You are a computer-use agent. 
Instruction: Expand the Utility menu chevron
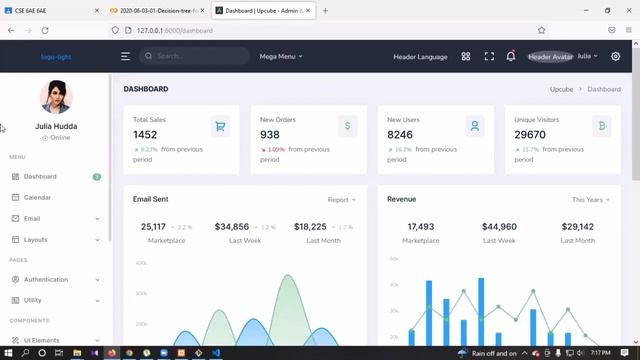pos(97,300)
